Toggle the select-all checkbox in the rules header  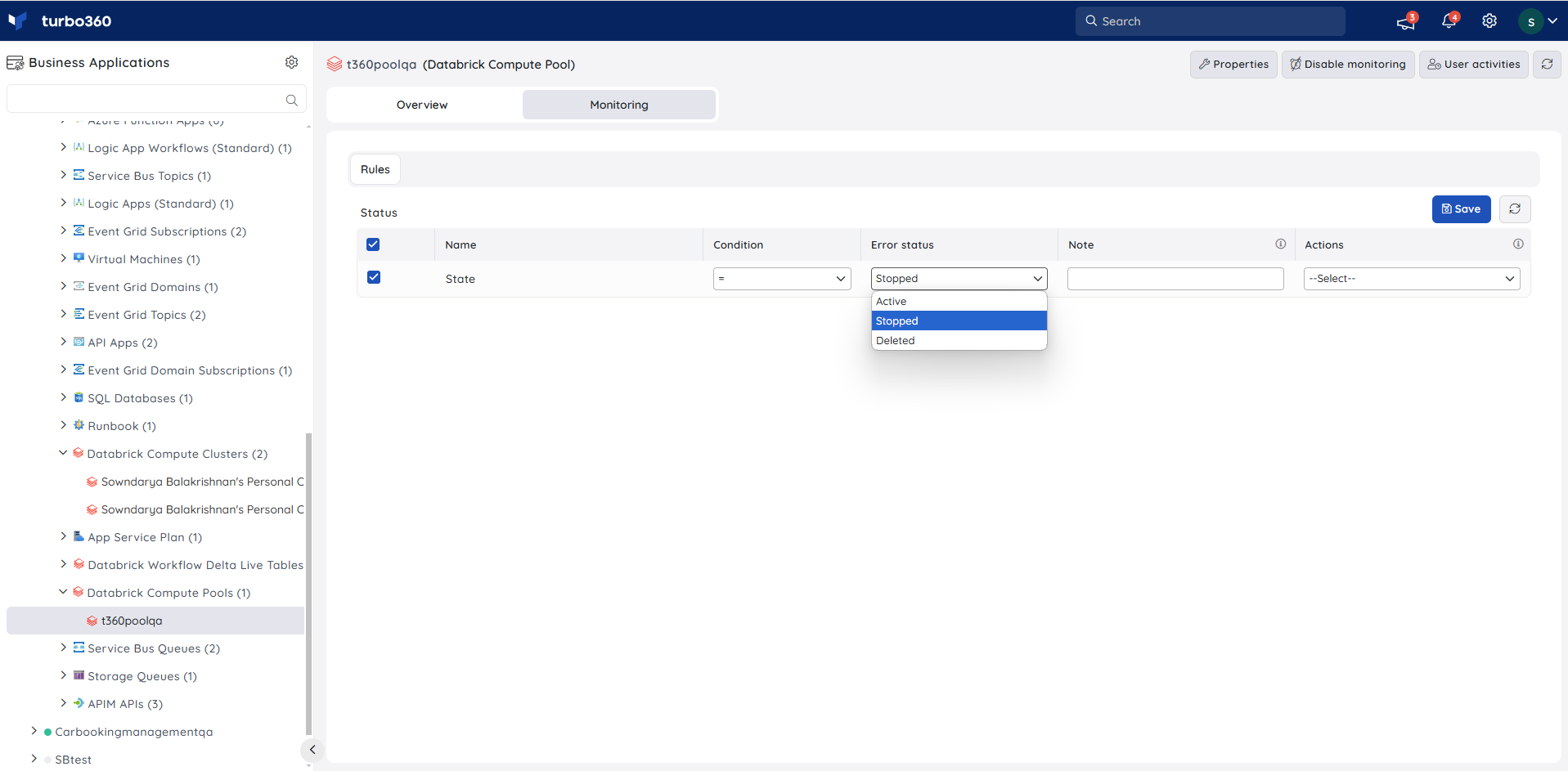373,244
